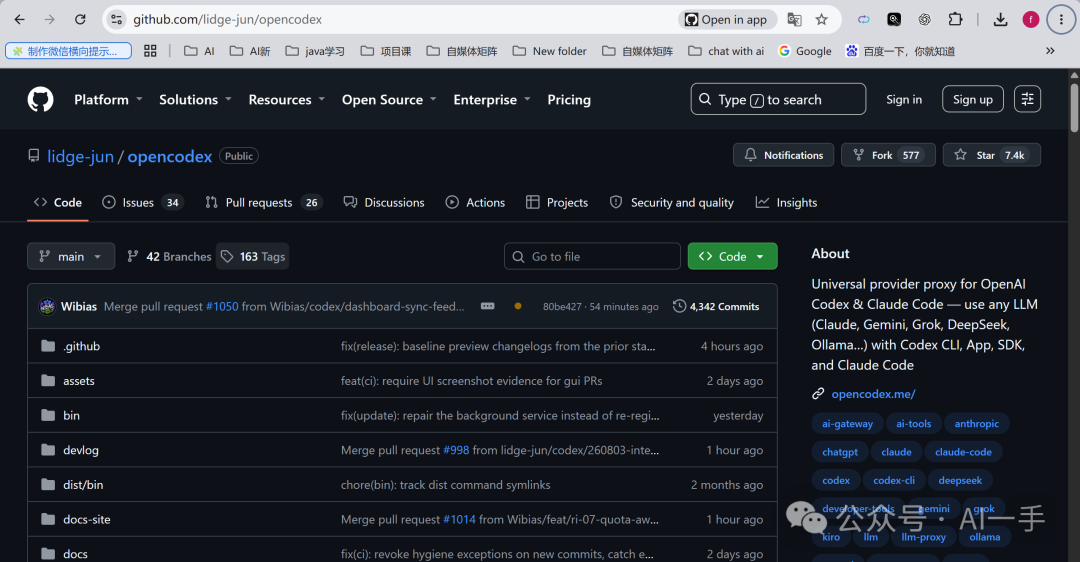
Task: Click the deepseek topic tag
Action: [x=959, y=480]
